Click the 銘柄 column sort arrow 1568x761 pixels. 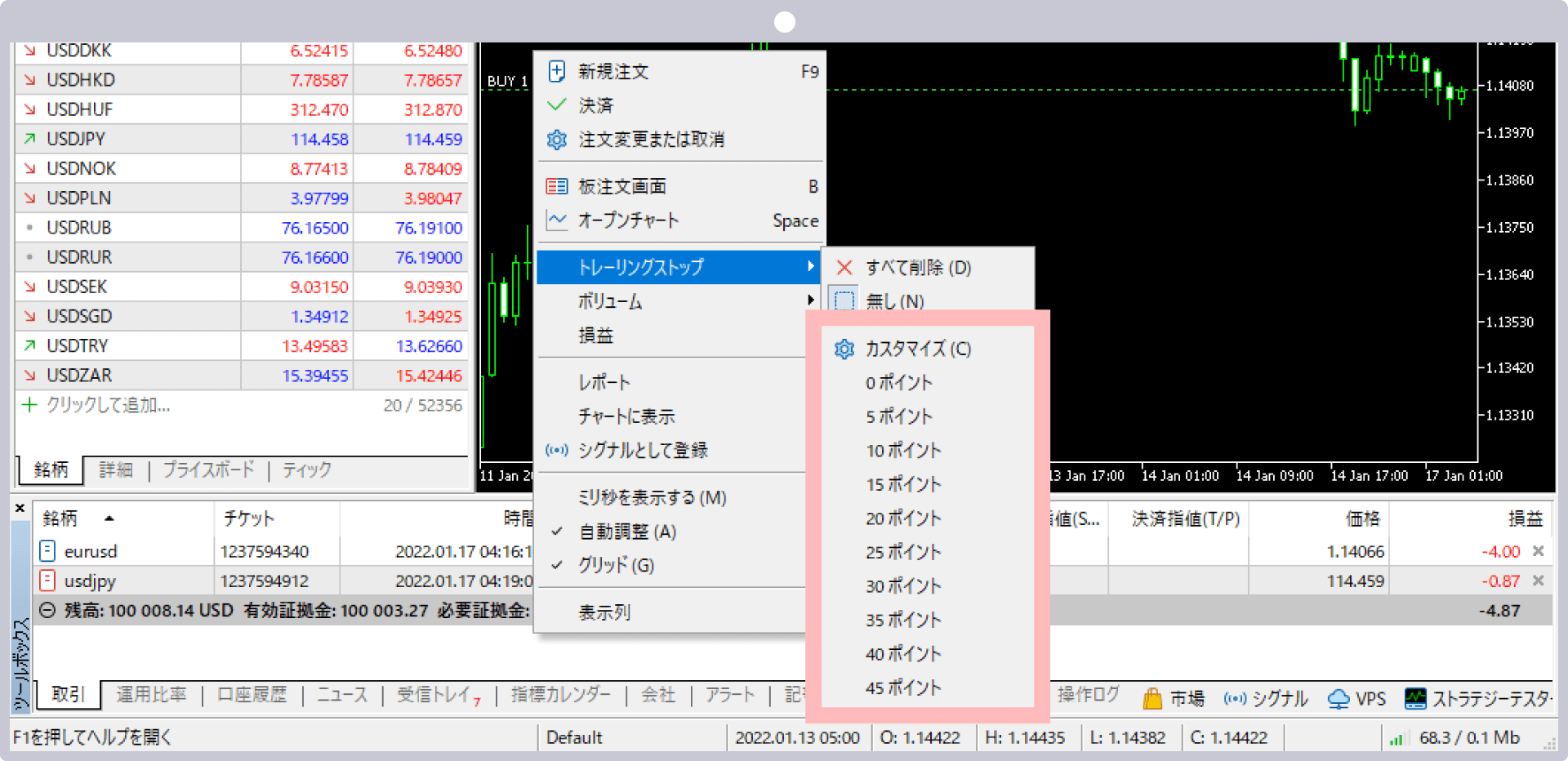click(109, 518)
